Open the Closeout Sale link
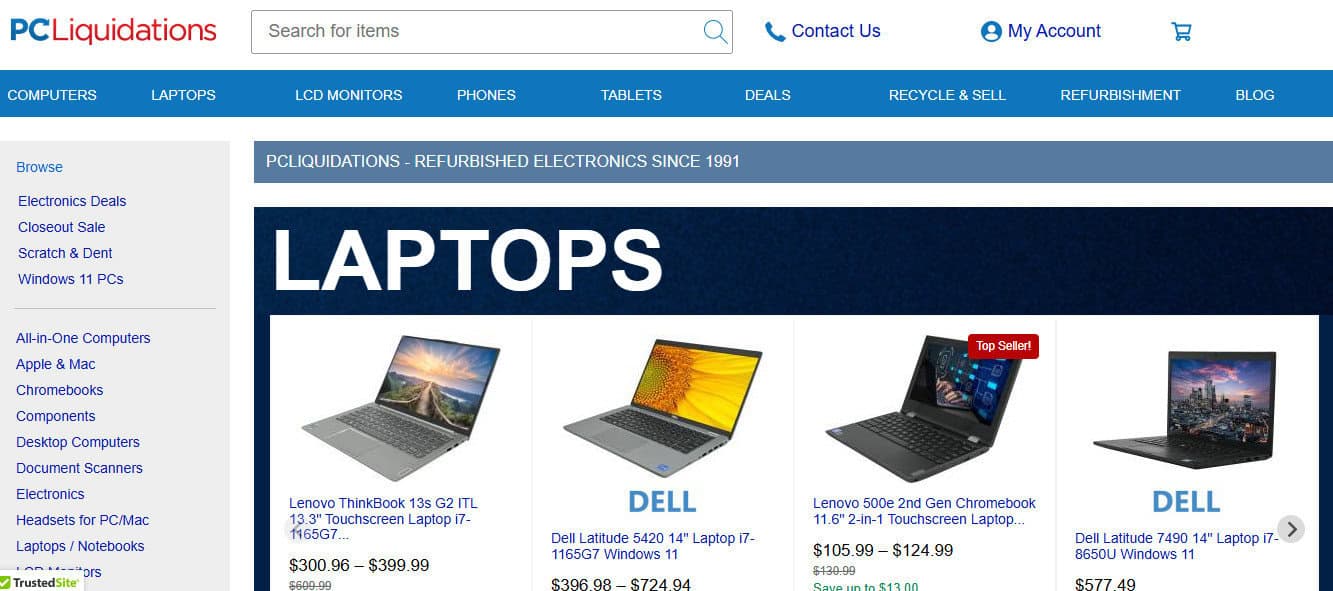Image resolution: width=1333 pixels, height=591 pixels. click(61, 227)
